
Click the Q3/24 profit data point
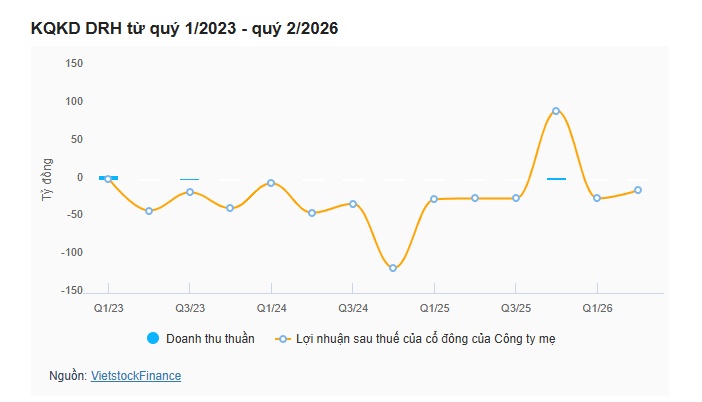pyautogui.click(x=353, y=204)
